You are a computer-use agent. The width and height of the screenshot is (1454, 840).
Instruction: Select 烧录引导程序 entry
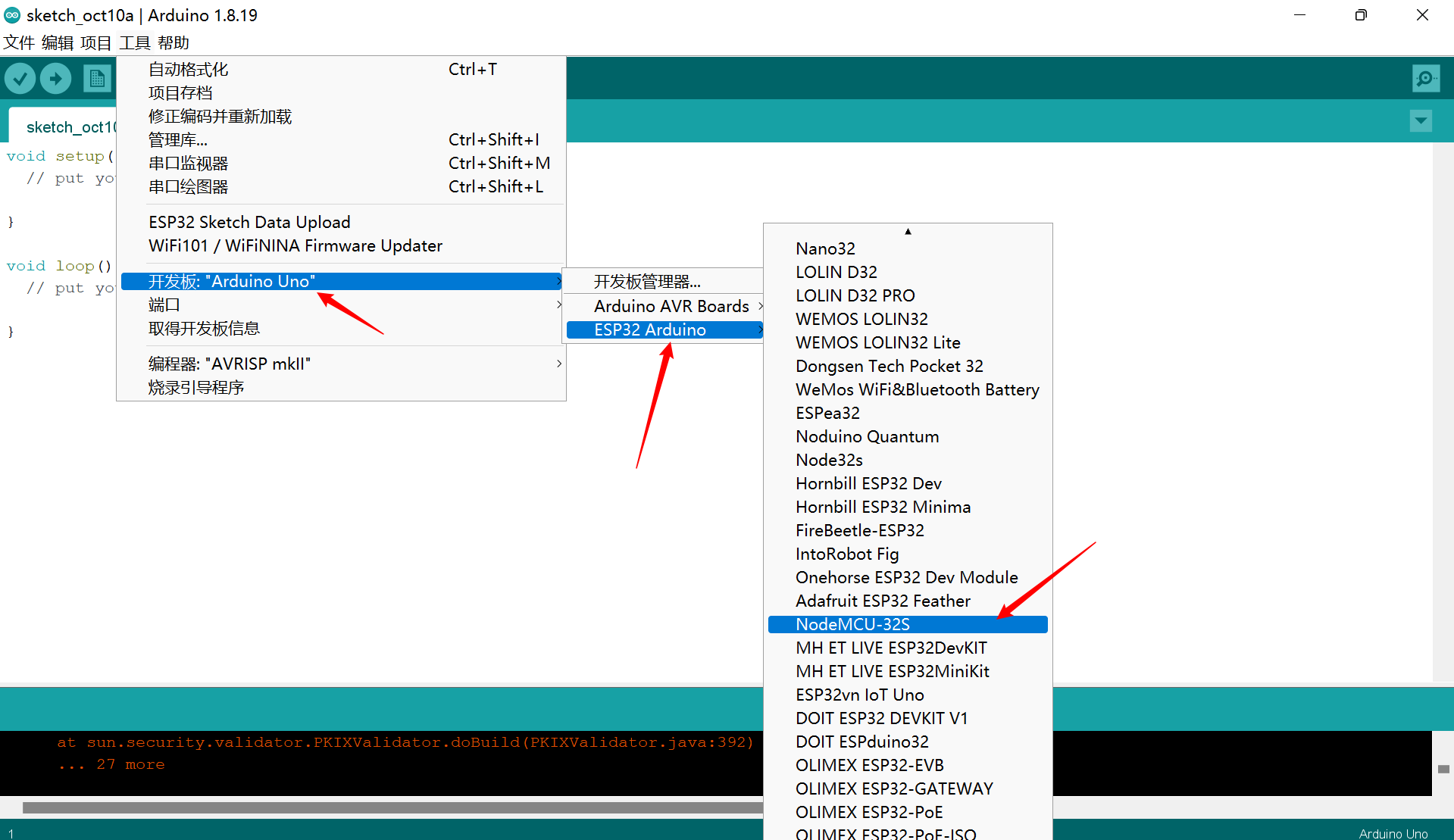341,388
